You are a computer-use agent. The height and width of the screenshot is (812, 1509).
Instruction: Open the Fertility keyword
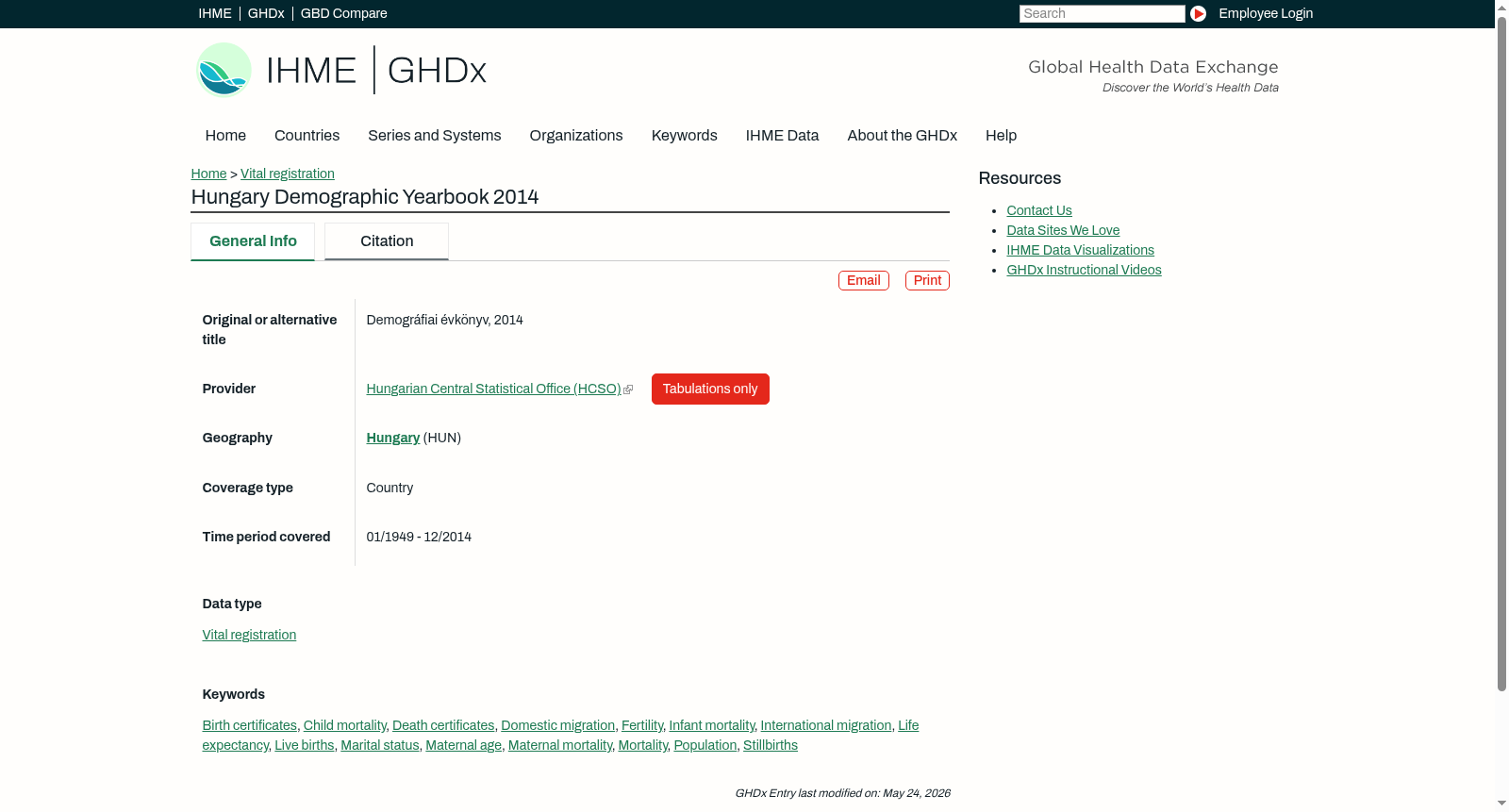[x=642, y=725]
